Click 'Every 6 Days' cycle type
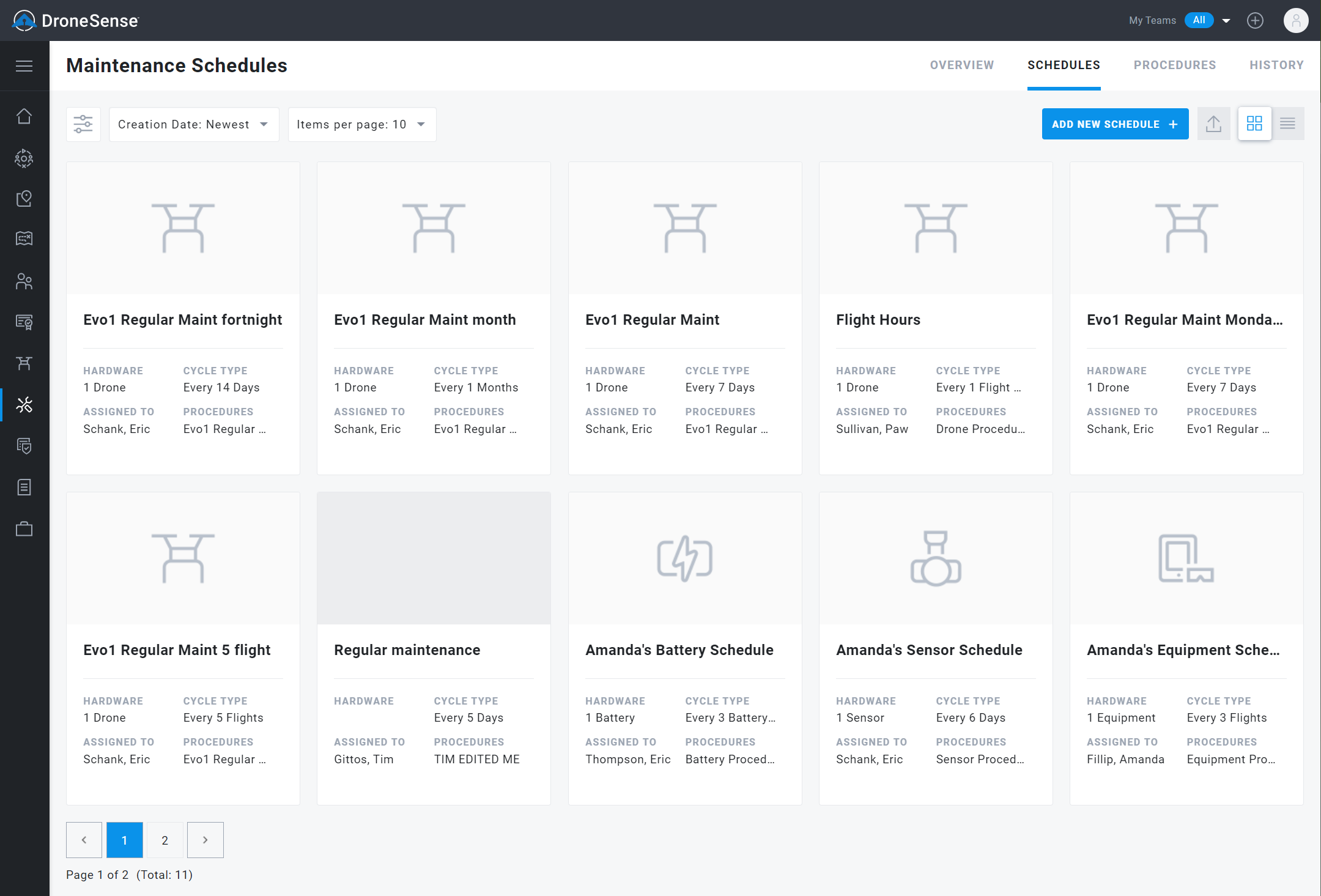 (x=971, y=717)
